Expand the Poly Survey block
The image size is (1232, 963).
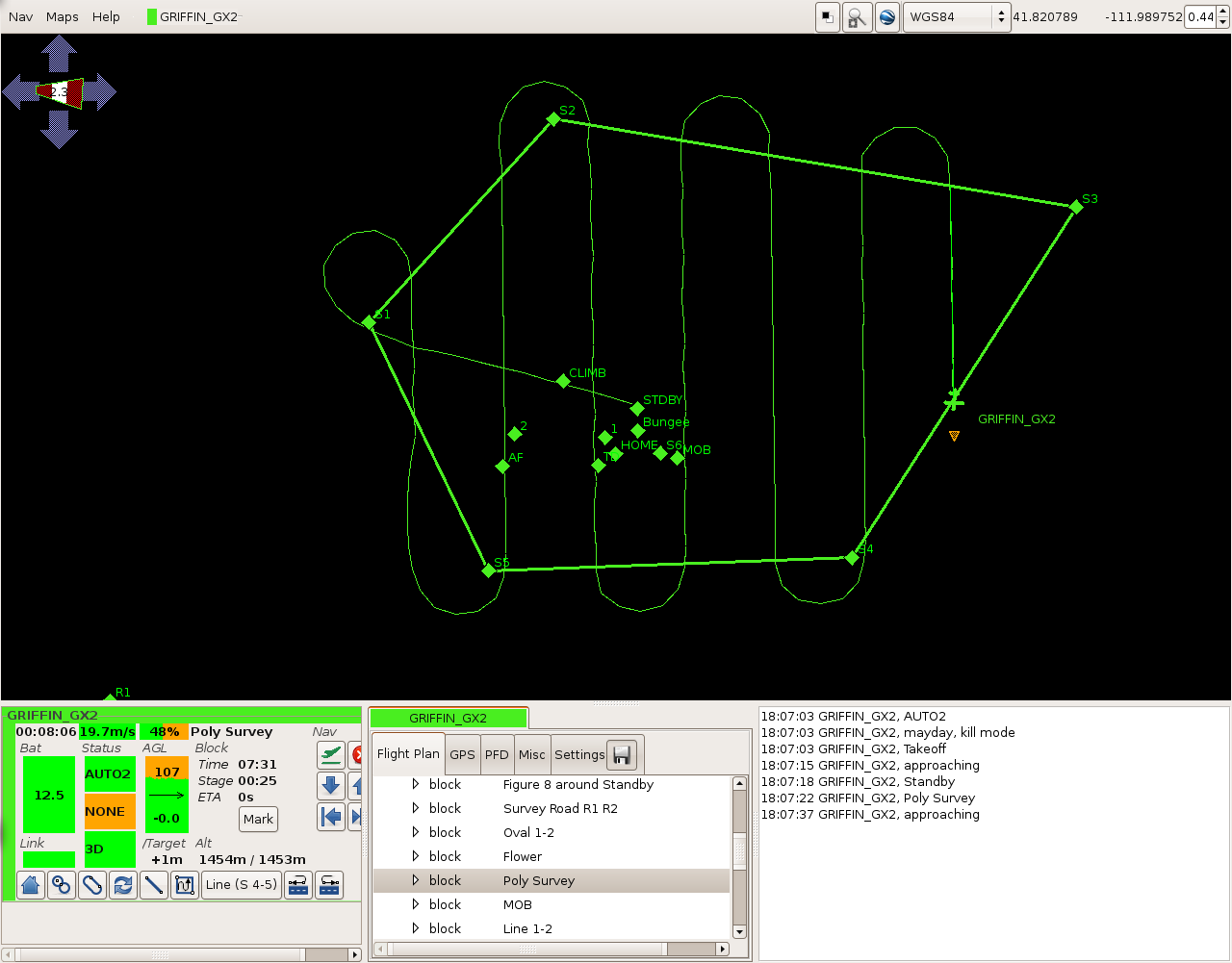coord(416,880)
